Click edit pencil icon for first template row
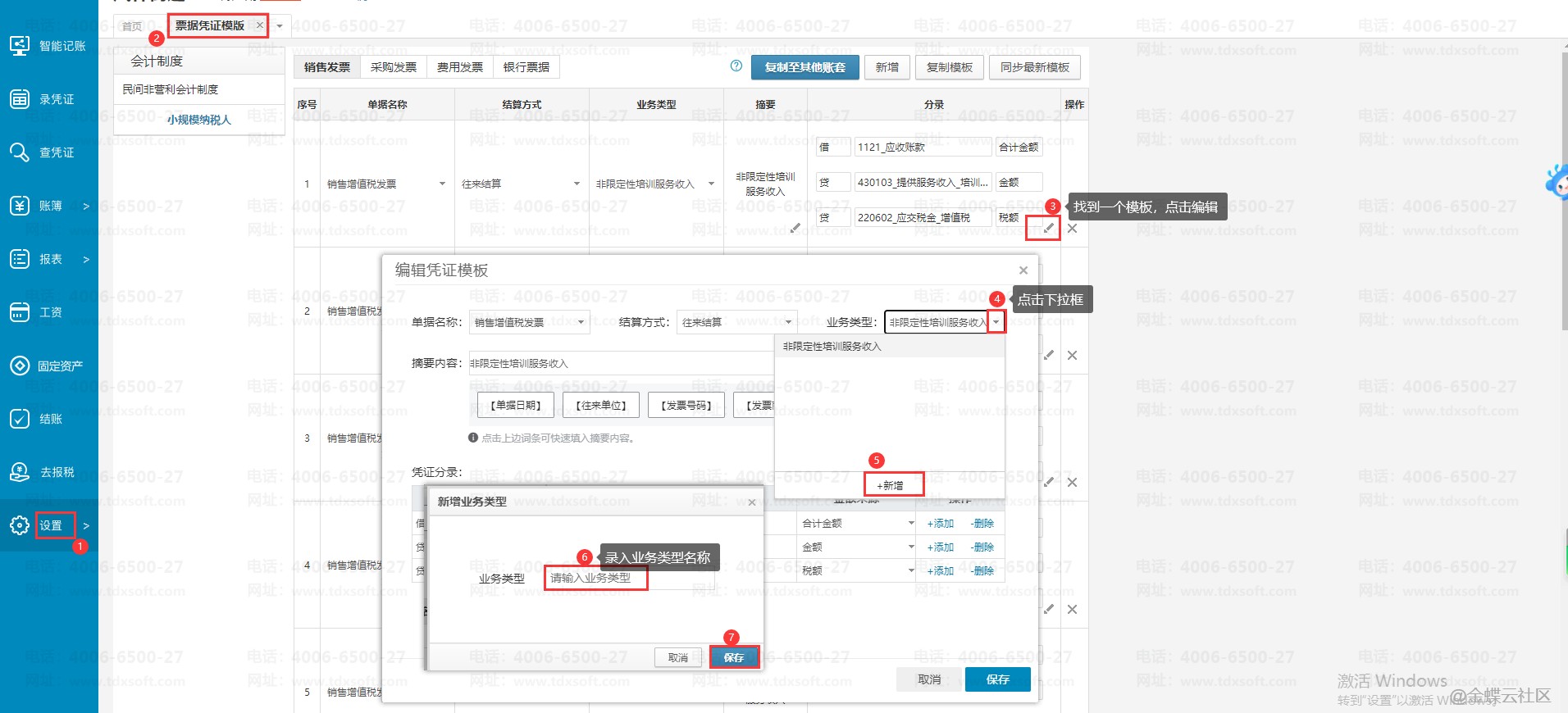This screenshot has width=1568, height=713. point(1048,229)
